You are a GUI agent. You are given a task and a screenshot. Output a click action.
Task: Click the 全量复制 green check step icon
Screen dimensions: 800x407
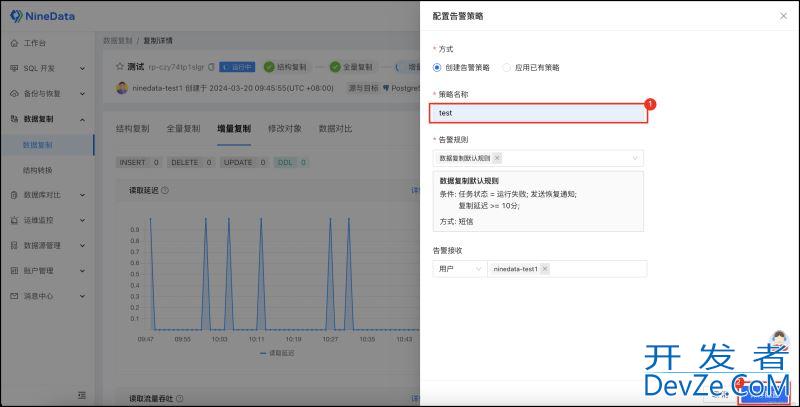coord(335,67)
